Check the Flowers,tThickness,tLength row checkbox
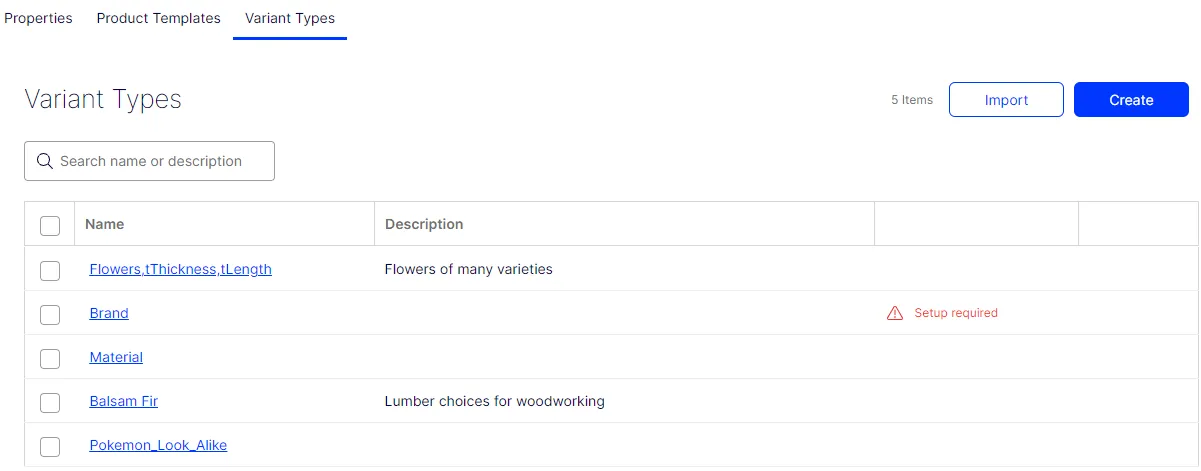This screenshot has height=471, width=1201. coord(50,270)
